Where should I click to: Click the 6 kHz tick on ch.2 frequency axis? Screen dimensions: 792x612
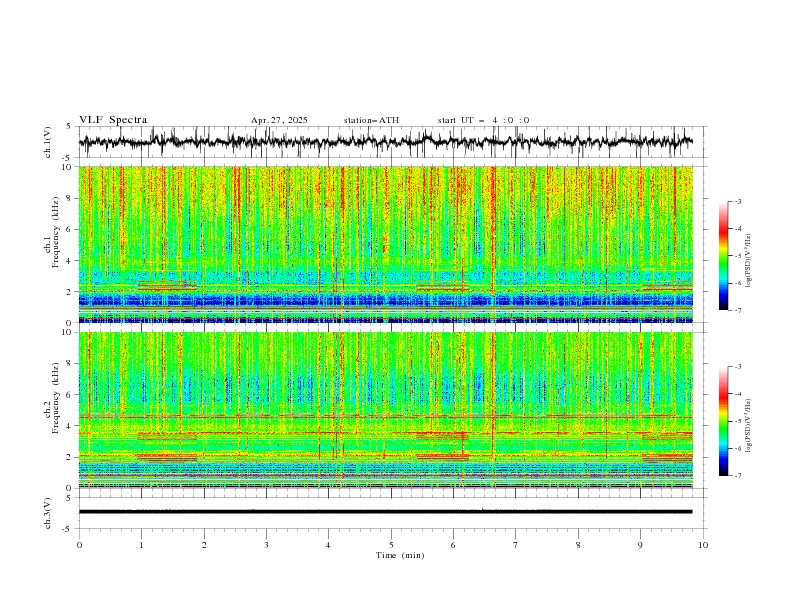point(70,395)
